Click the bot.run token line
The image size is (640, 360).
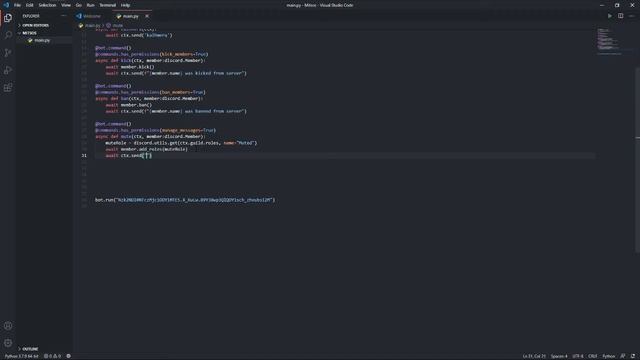(x=185, y=200)
